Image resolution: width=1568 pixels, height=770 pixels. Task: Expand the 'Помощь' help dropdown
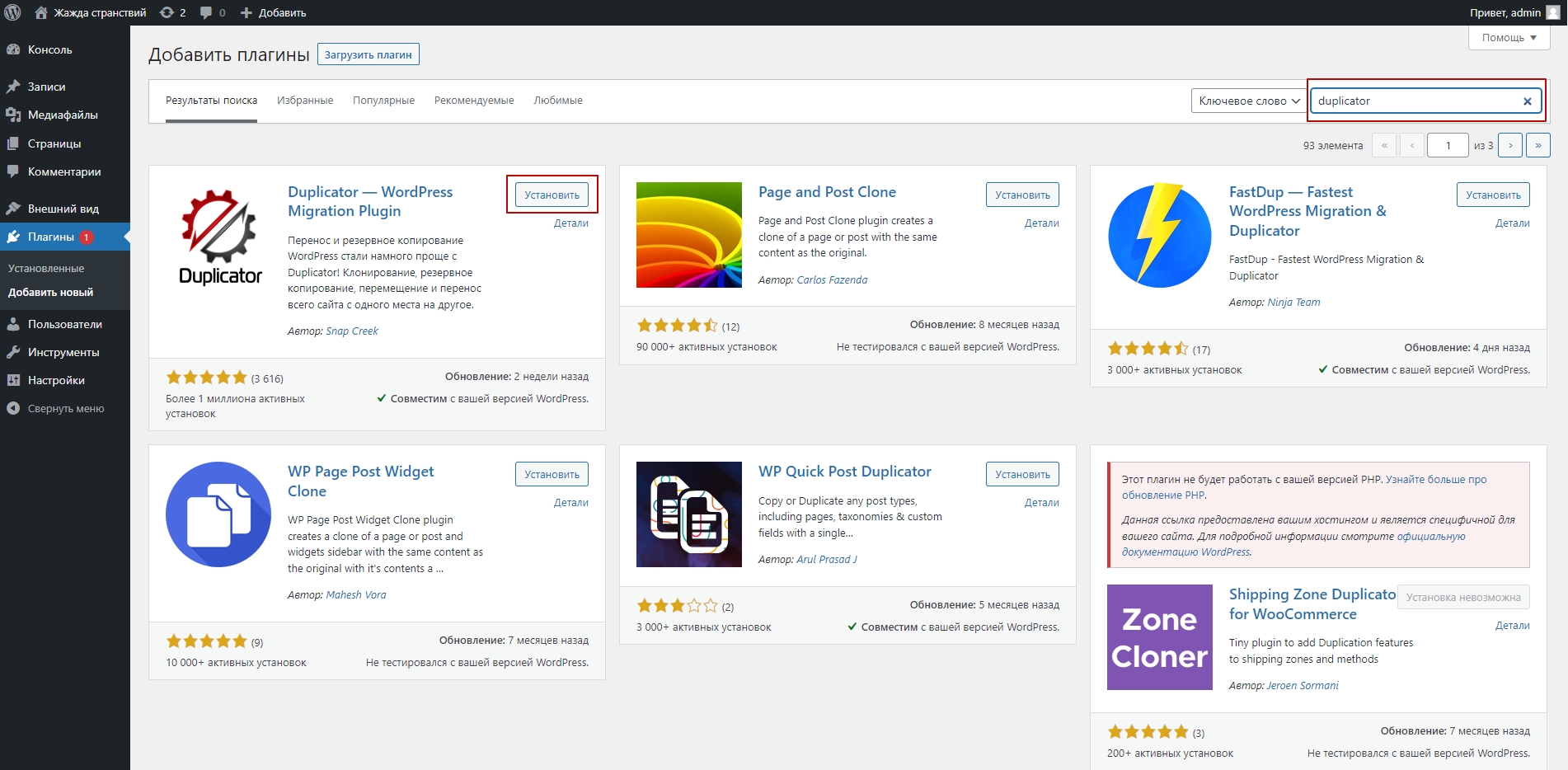coord(1509,37)
